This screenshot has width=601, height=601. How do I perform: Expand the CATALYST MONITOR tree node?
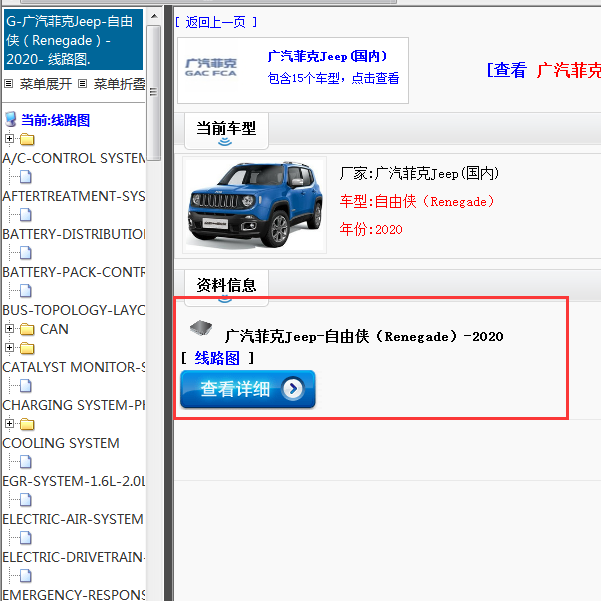10,347
